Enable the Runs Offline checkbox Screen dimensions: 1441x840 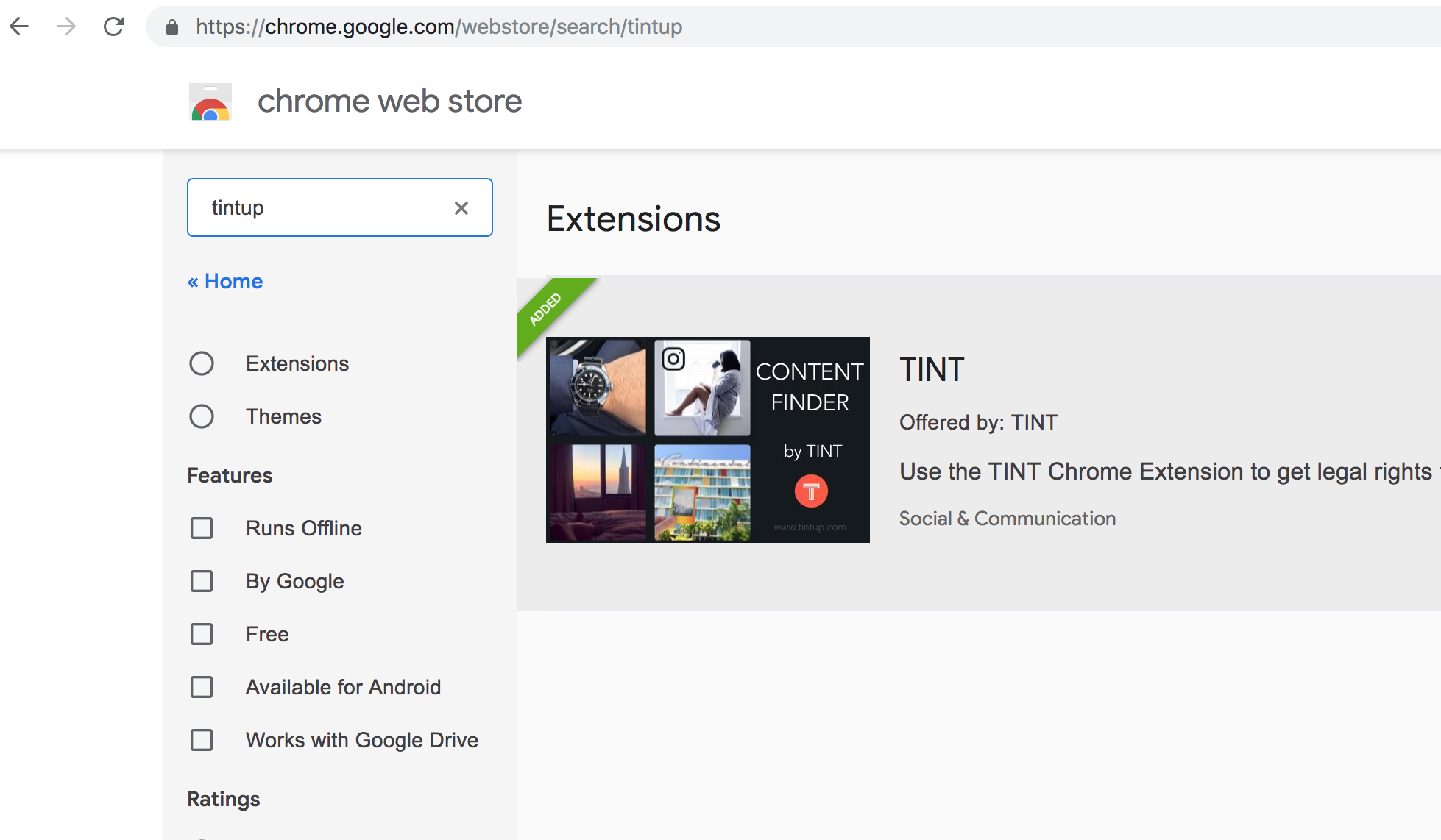point(202,528)
